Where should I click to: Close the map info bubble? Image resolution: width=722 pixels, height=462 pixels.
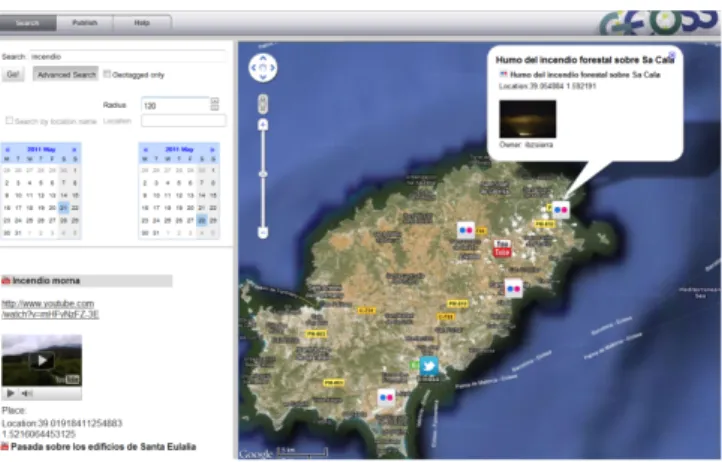click(x=672, y=55)
